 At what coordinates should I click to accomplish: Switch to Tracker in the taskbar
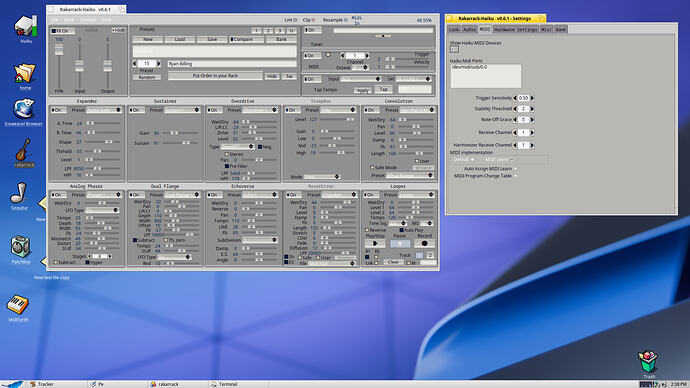56,384
